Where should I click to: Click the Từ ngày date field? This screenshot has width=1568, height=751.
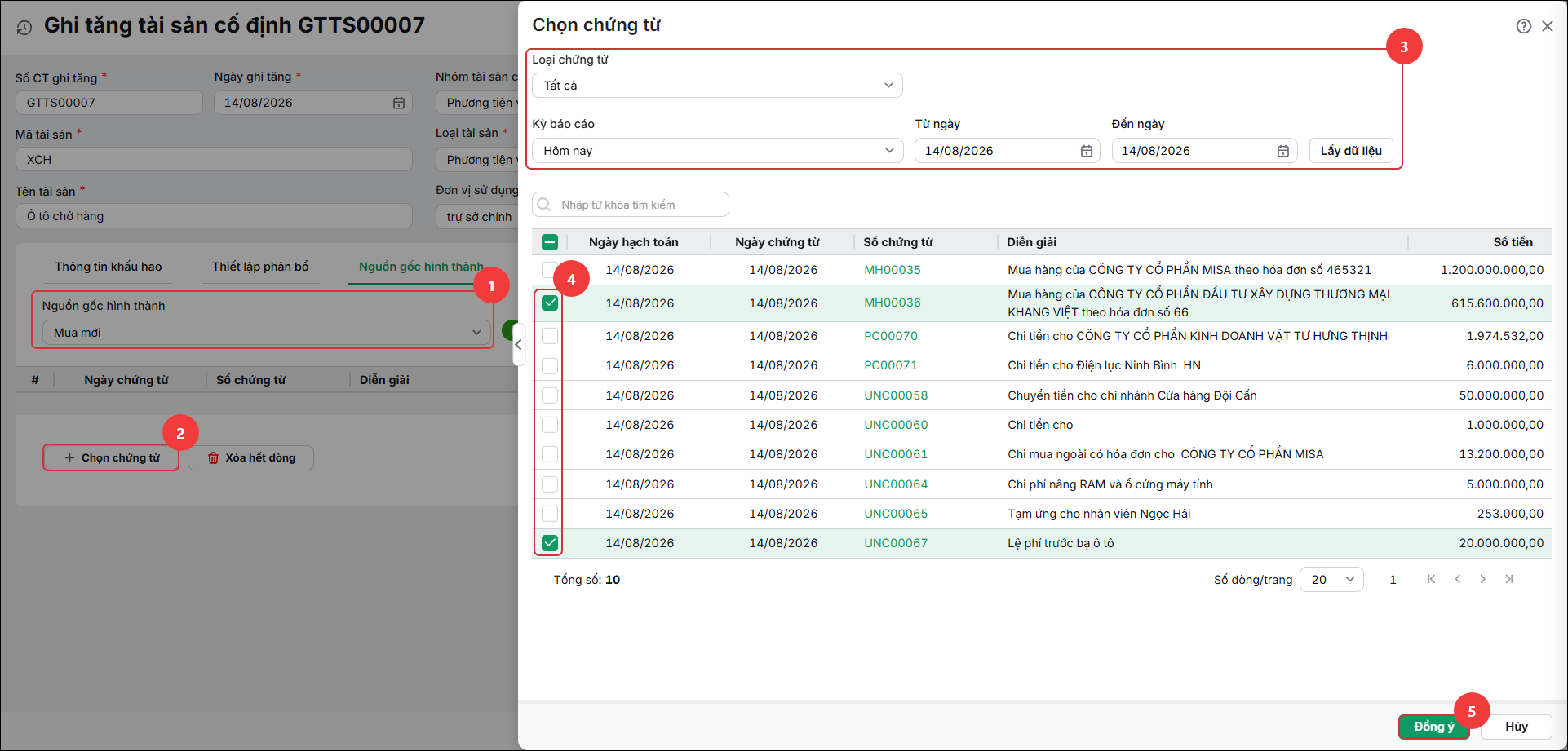click(1008, 151)
